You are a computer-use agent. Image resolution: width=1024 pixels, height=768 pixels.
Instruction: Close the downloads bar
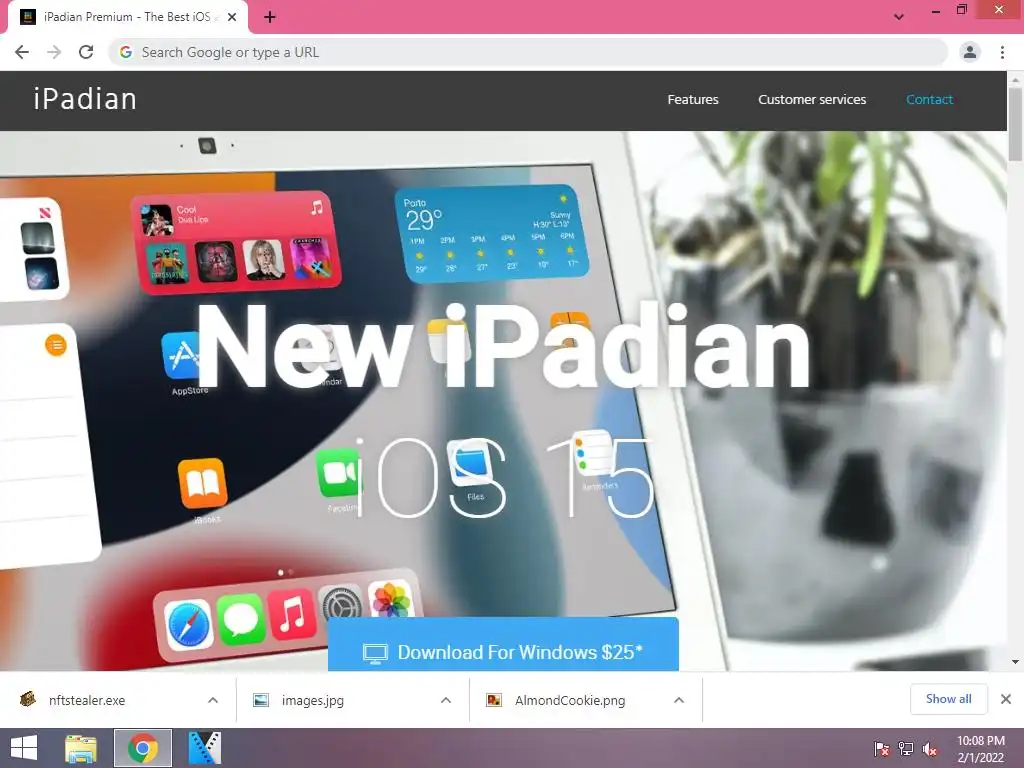(x=1006, y=699)
